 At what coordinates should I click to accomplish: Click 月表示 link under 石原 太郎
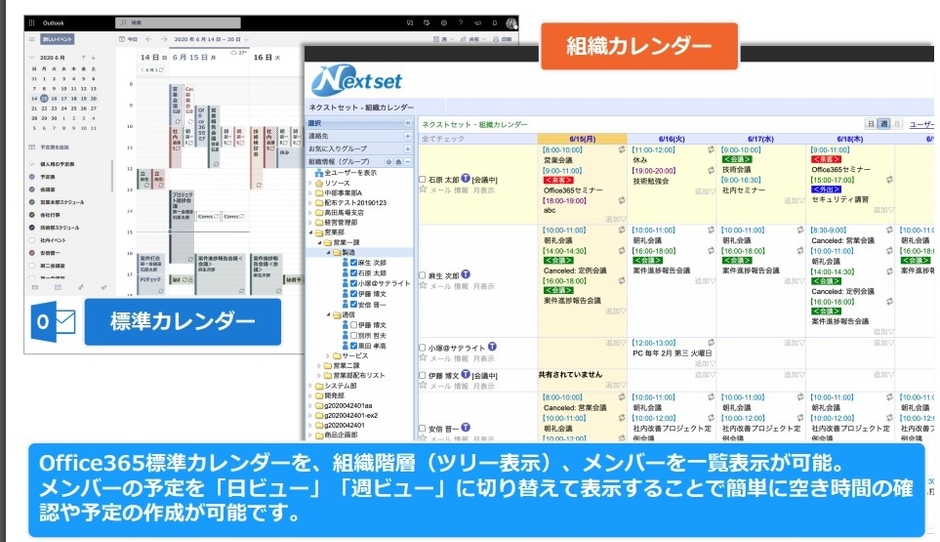point(484,190)
